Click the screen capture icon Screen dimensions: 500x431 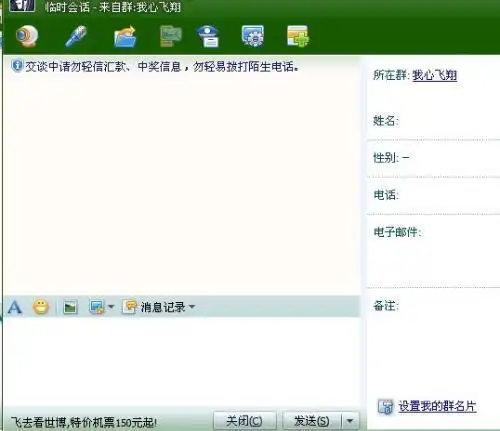click(x=97, y=307)
